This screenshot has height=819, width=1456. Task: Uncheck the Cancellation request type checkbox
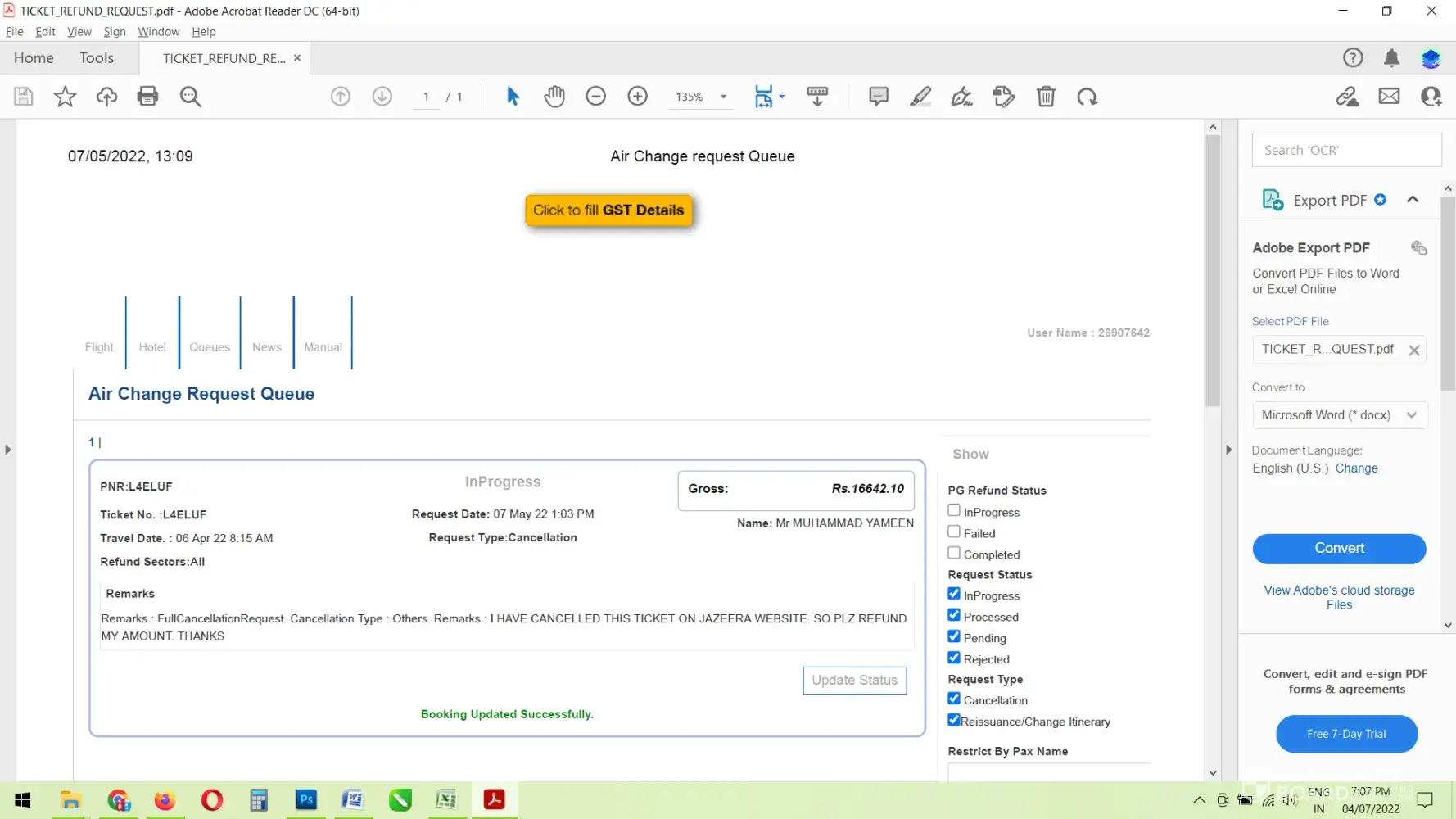click(x=954, y=699)
